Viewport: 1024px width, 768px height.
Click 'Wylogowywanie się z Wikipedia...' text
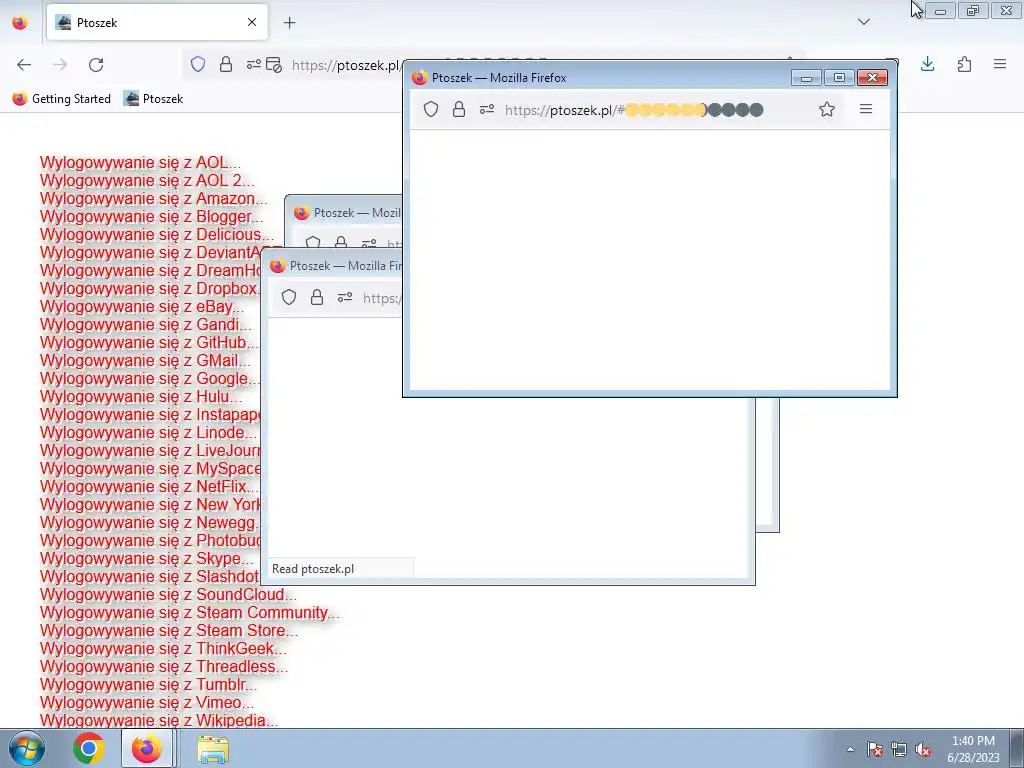[159, 720]
